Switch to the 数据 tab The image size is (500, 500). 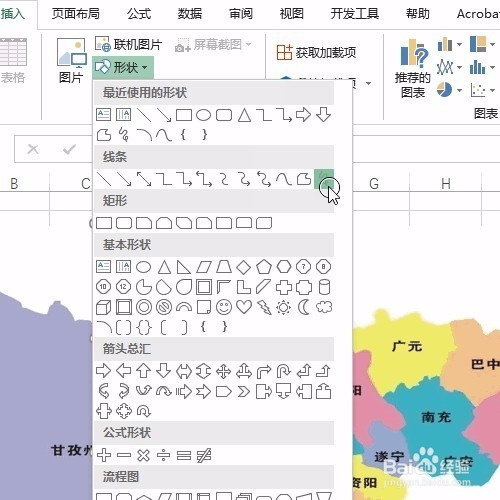[190, 14]
